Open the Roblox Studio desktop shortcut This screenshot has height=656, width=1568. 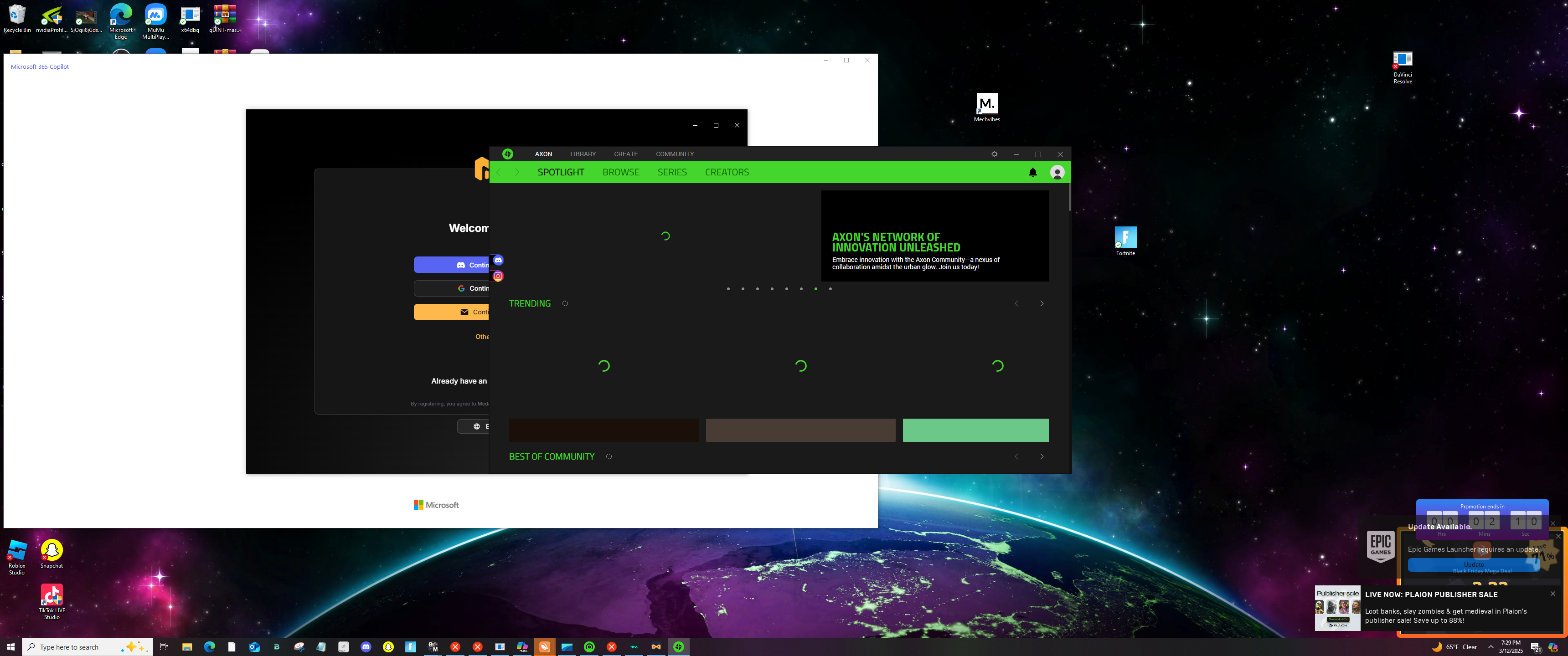click(x=17, y=558)
